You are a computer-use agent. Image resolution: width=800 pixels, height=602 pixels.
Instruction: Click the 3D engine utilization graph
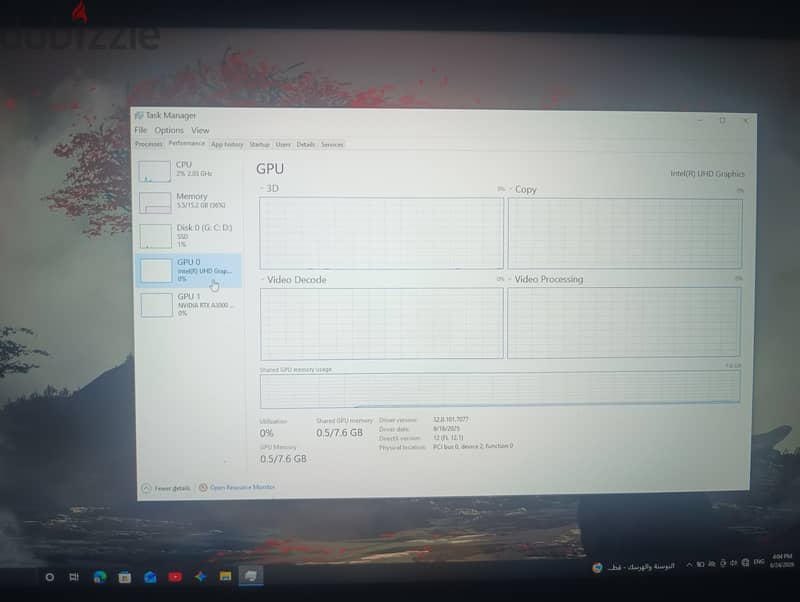381,233
